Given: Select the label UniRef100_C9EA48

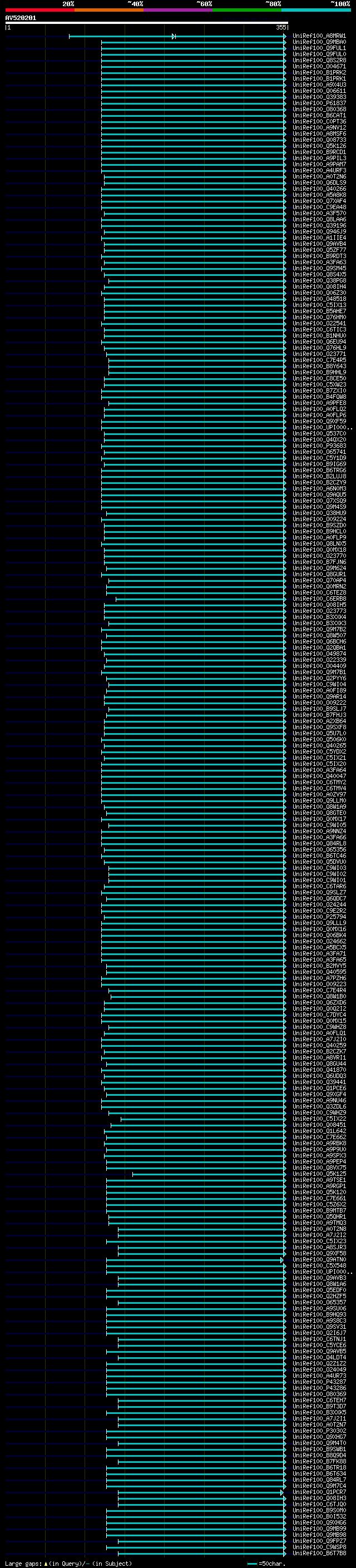Looking at the screenshot, I should 319,207.
